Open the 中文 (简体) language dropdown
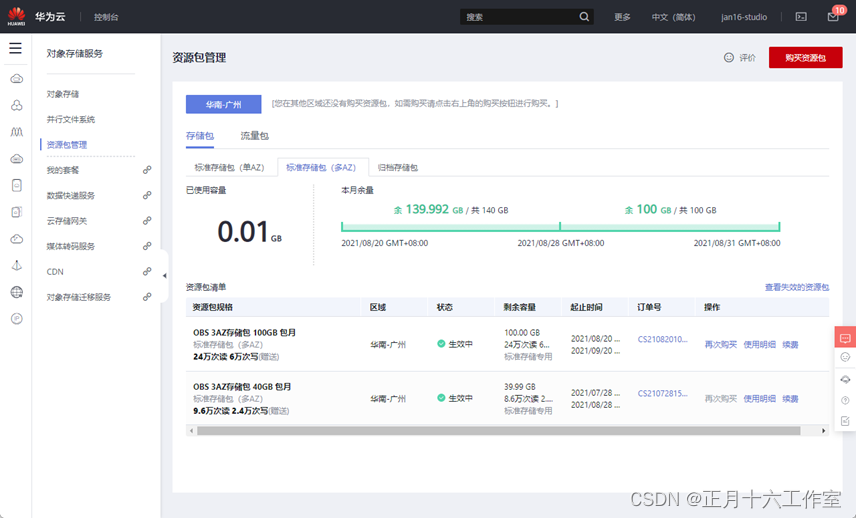Viewport: 856px width, 518px height. (x=673, y=17)
